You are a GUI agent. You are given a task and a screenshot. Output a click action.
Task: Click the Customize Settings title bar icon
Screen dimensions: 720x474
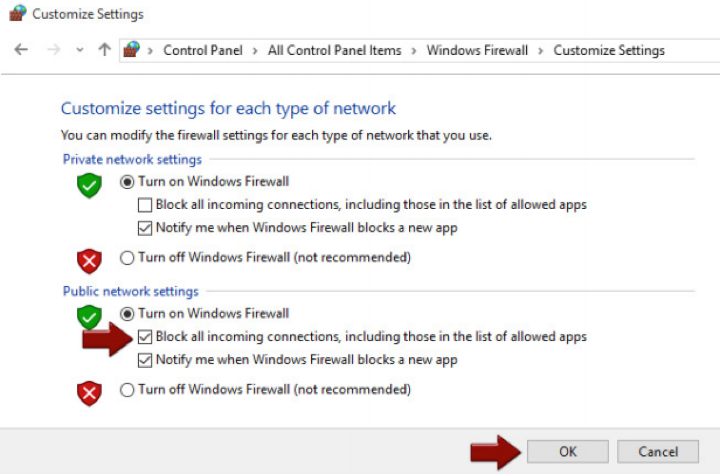pyautogui.click(x=16, y=14)
